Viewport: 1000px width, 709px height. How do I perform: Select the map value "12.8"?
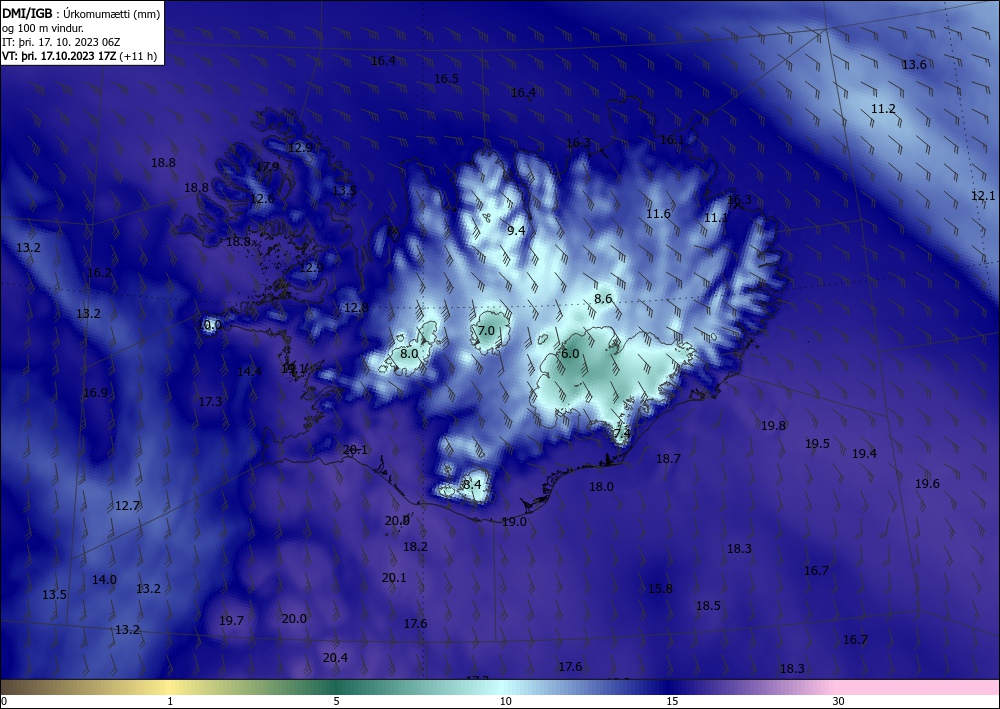click(x=356, y=308)
